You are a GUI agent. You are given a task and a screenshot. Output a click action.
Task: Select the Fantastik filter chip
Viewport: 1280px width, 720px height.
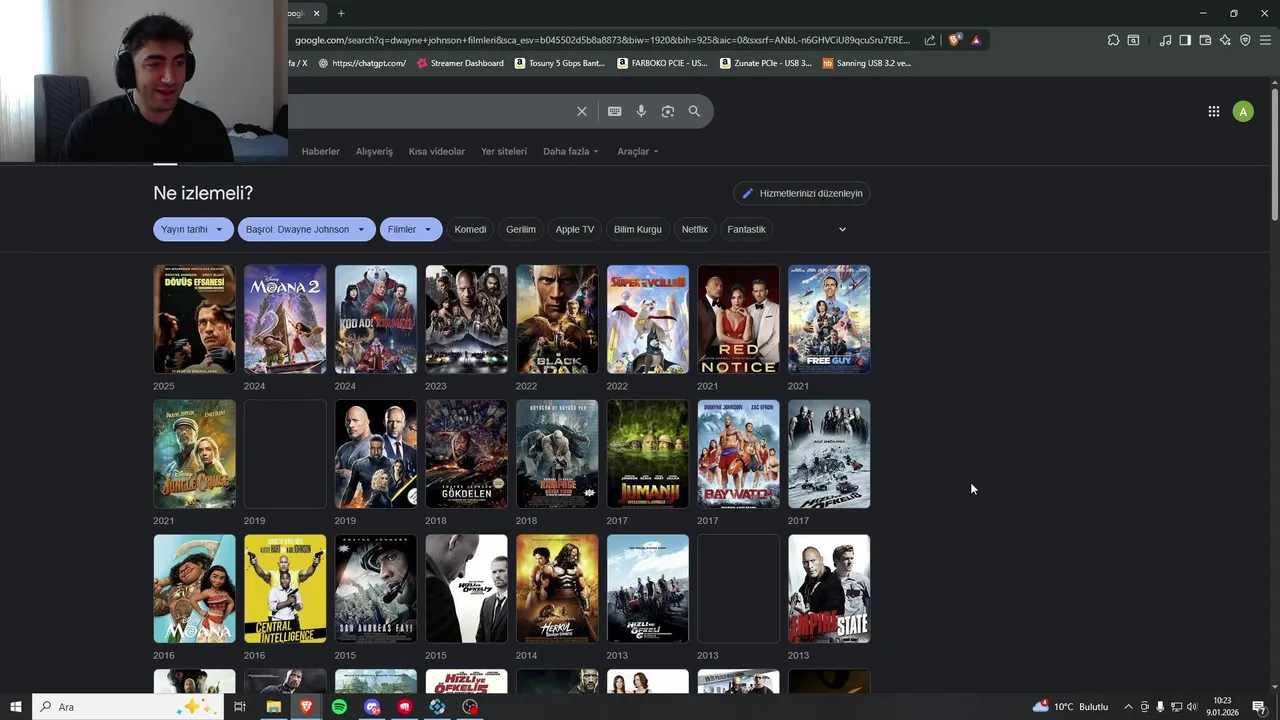click(x=746, y=229)
